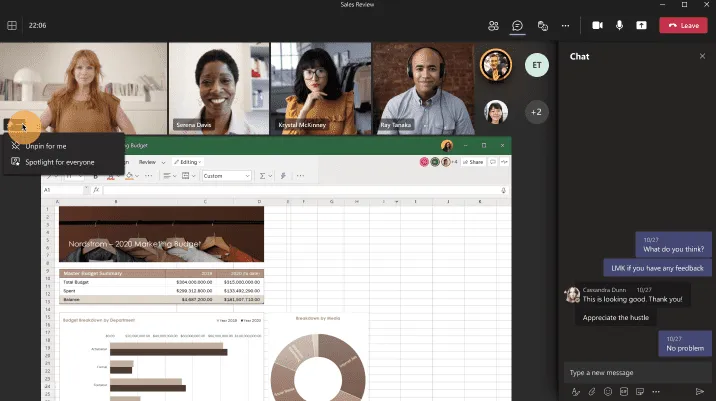Toggle the camera on or off
The image size is (716, 401).
click(x=598, y=25)
